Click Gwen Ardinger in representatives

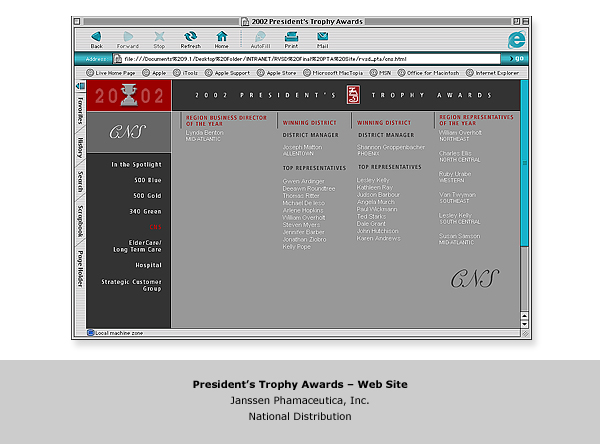tap(303, 181)
